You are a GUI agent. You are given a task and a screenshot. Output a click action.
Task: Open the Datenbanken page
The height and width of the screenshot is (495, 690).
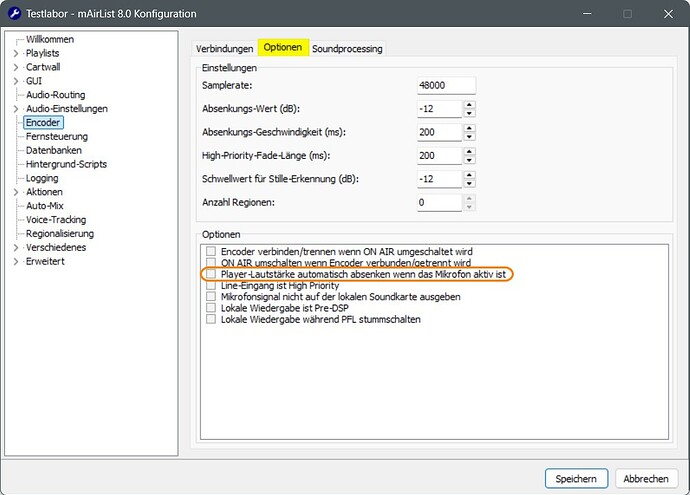click(x=54, y=150)
